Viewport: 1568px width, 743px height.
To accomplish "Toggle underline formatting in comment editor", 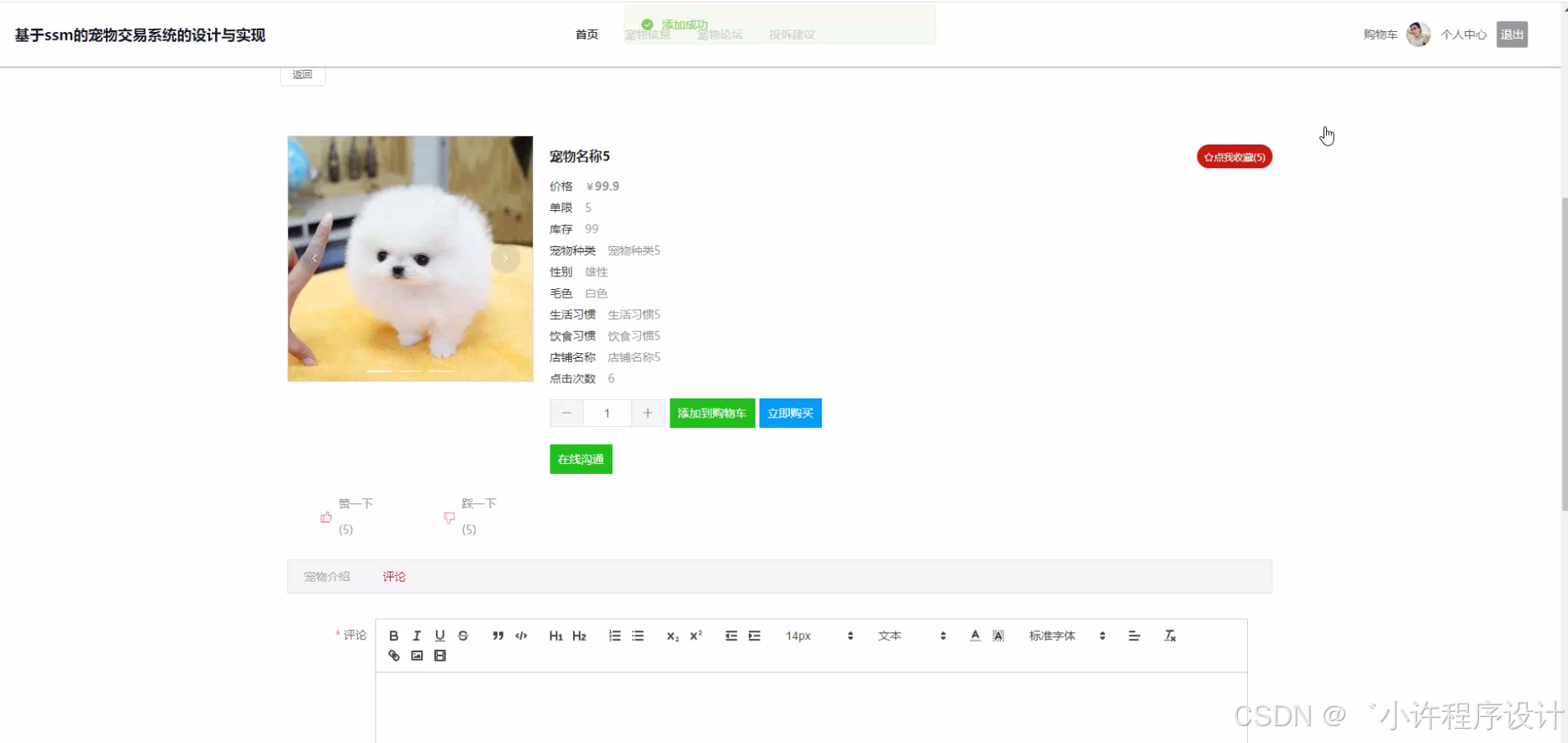I will pos(439,636).
